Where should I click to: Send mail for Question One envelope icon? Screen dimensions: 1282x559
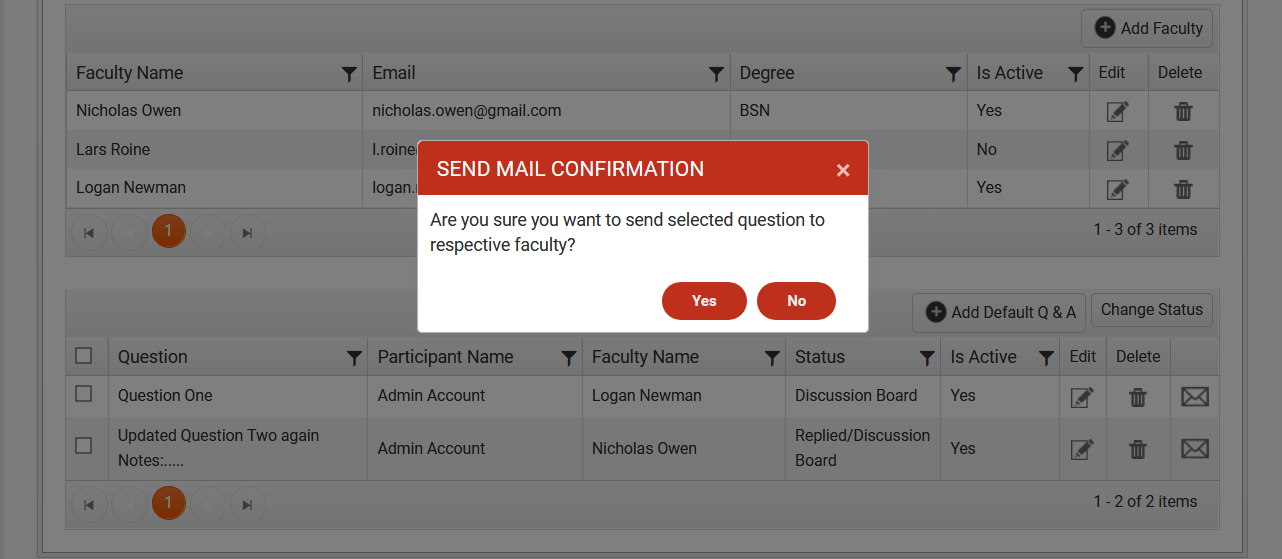point(1195,396)
